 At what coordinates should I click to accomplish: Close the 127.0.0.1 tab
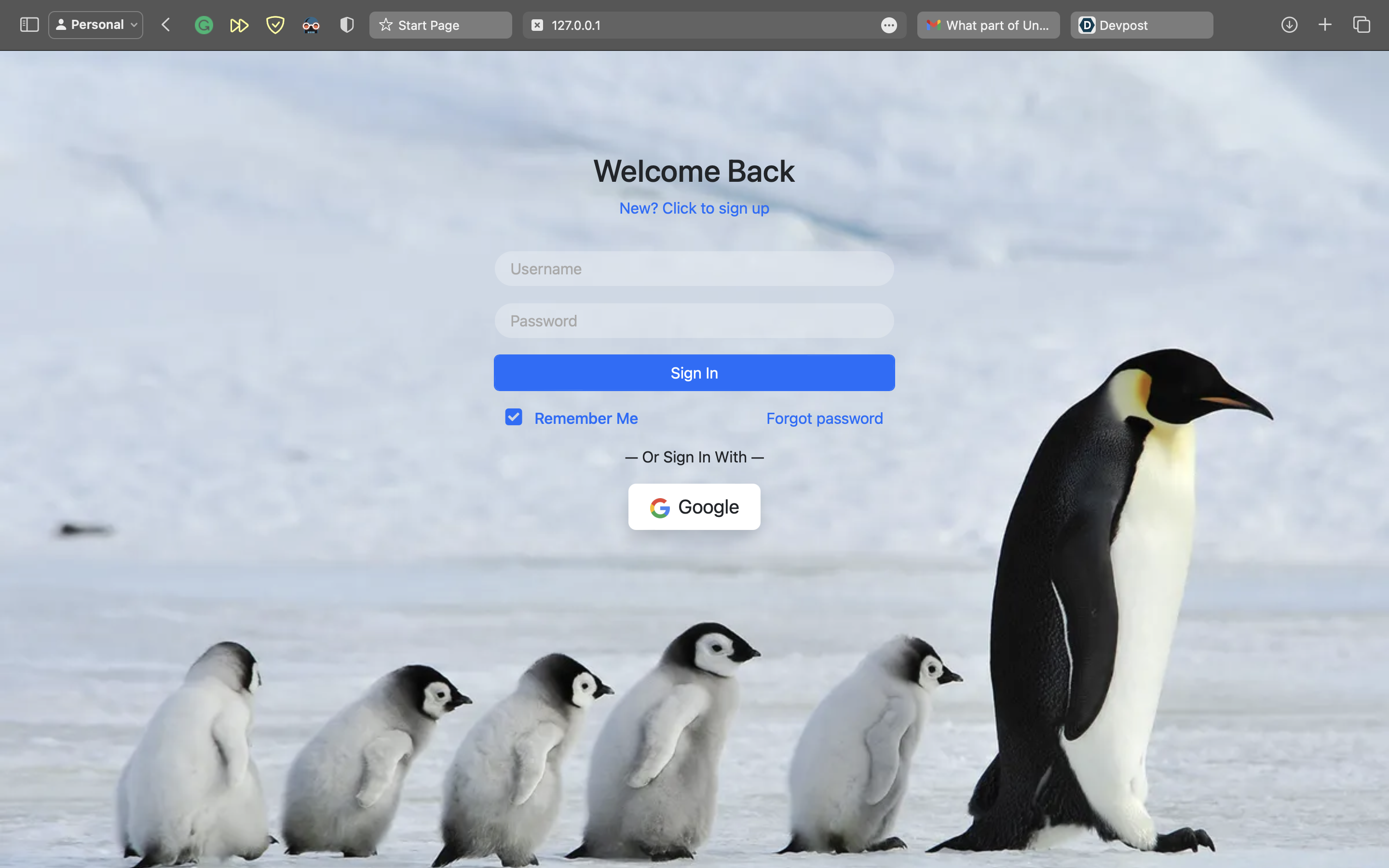pos(537,25)
